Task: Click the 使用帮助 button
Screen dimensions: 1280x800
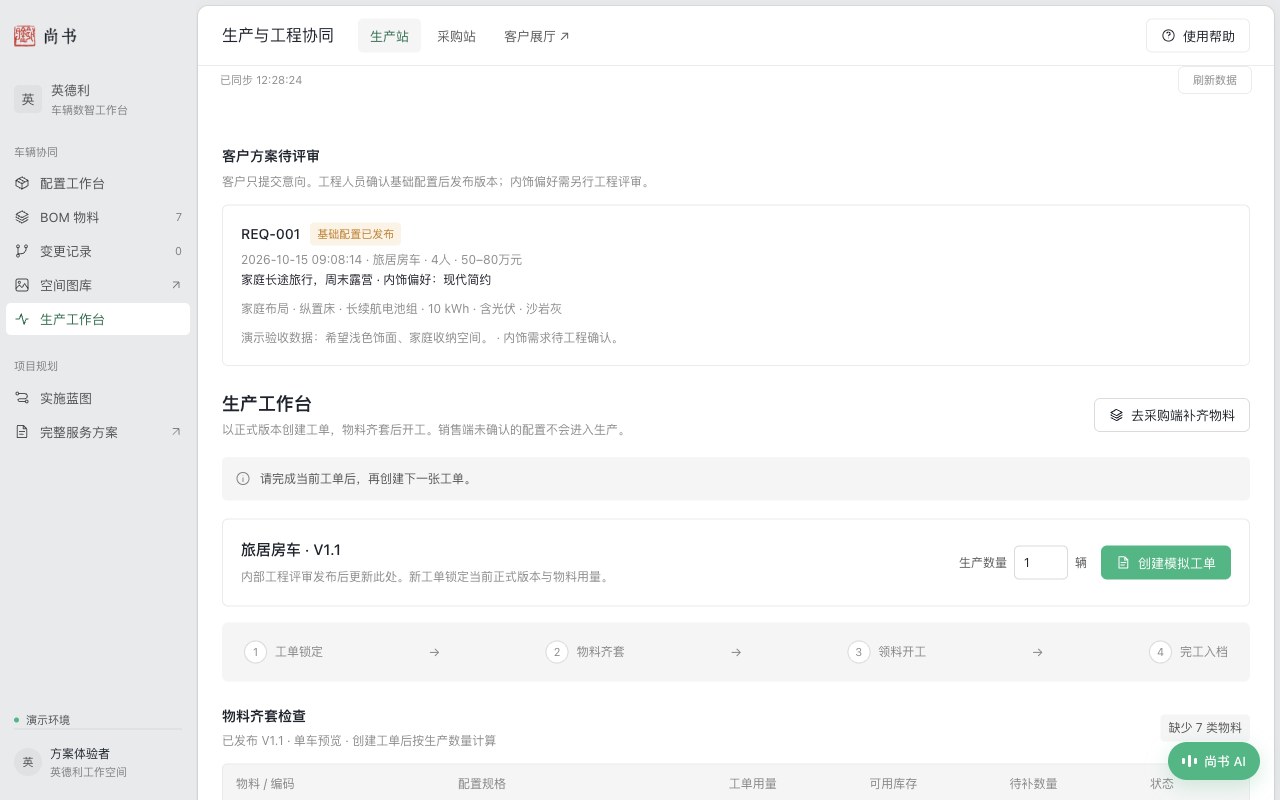Action: (1198, 36)
